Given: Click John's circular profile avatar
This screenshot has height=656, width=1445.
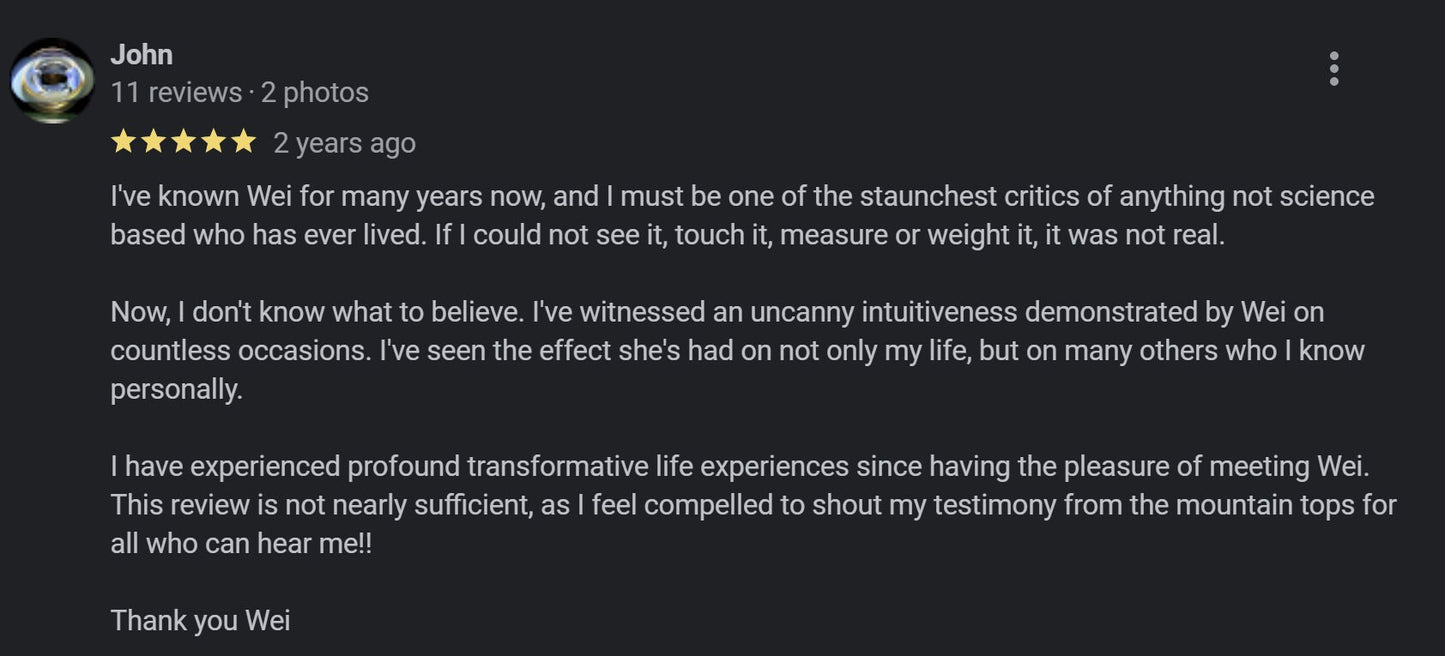Looking at the screenshot, I should (x=52, y=81).
